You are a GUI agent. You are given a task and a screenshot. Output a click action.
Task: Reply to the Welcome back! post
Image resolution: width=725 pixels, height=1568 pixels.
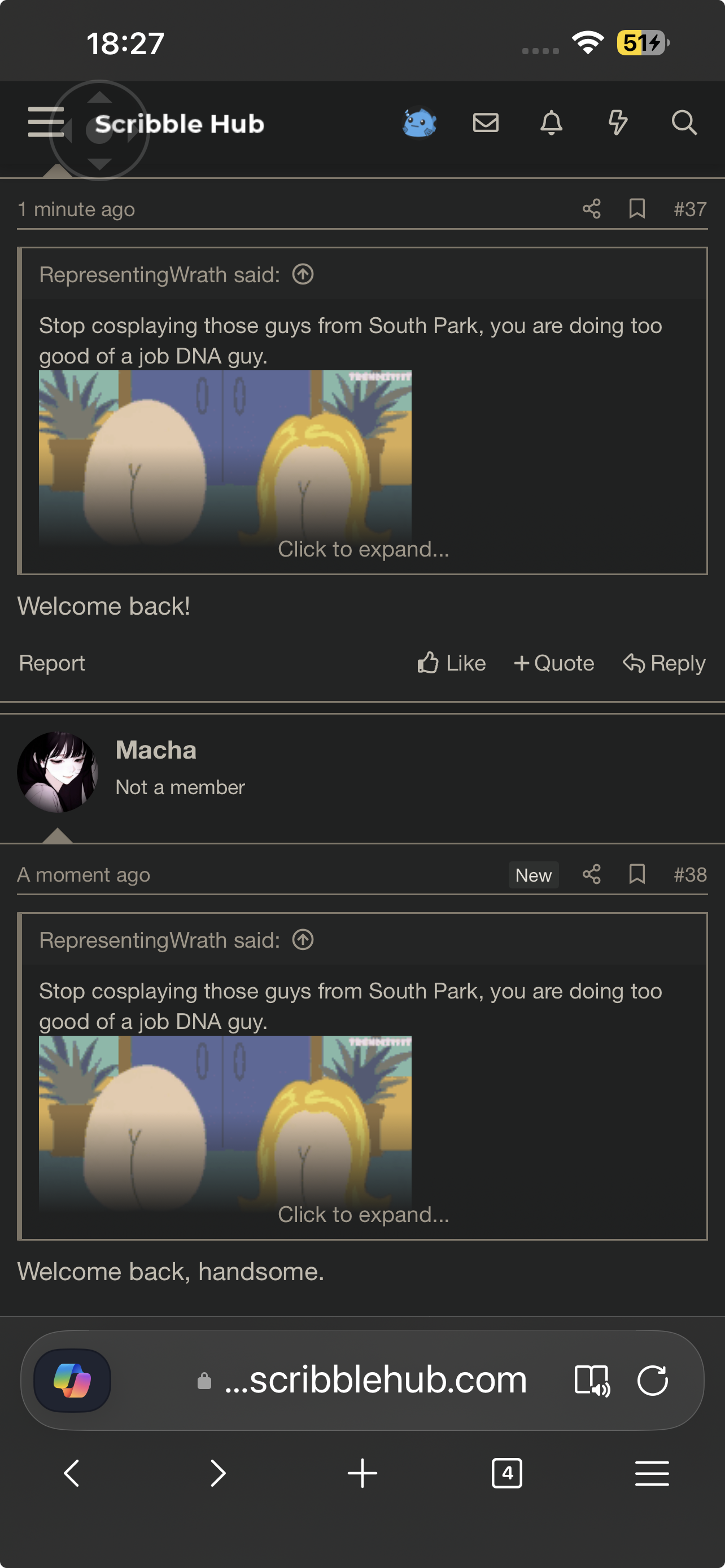664,663
